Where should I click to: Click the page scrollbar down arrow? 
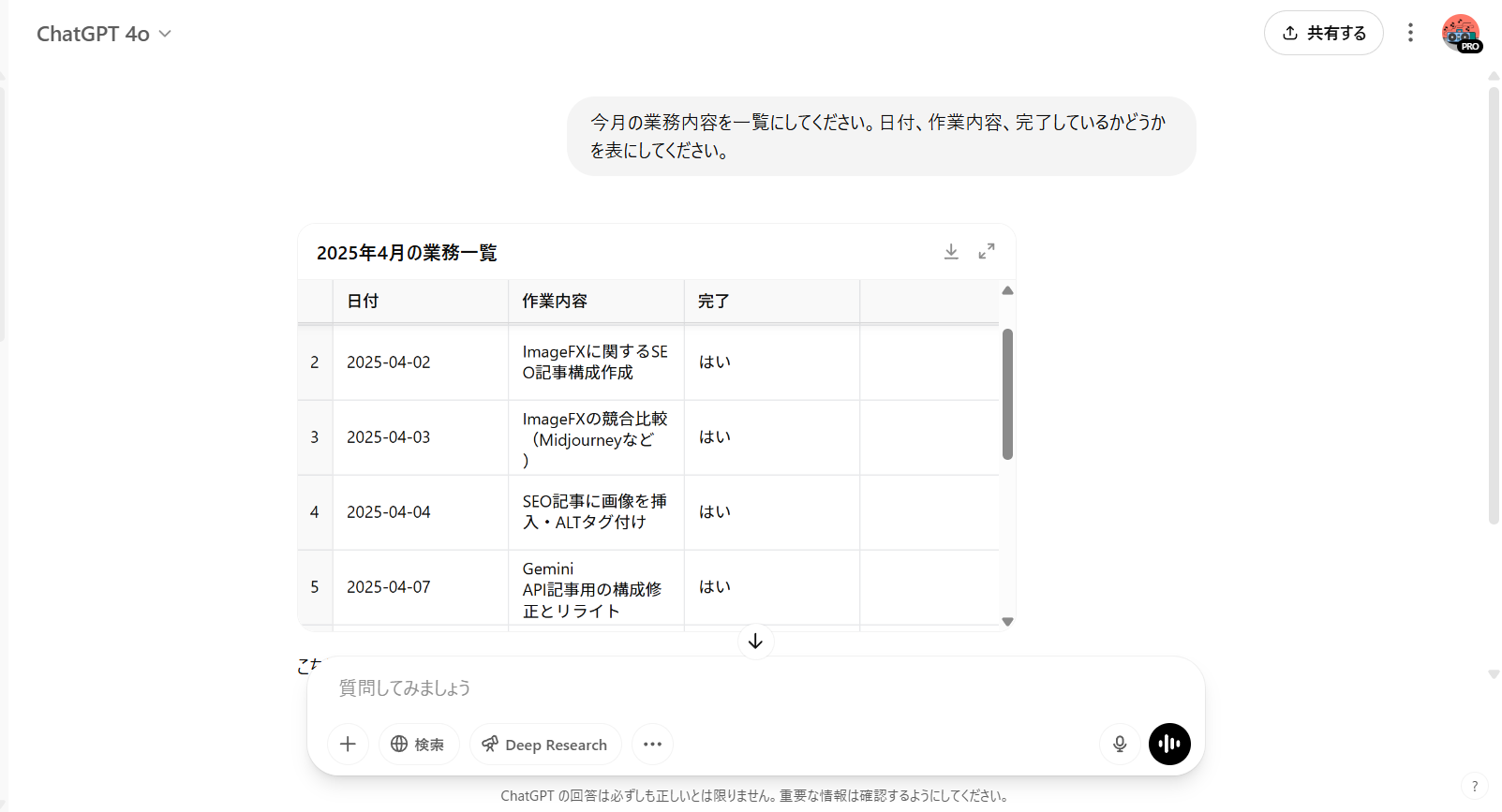click(1494, 674)
